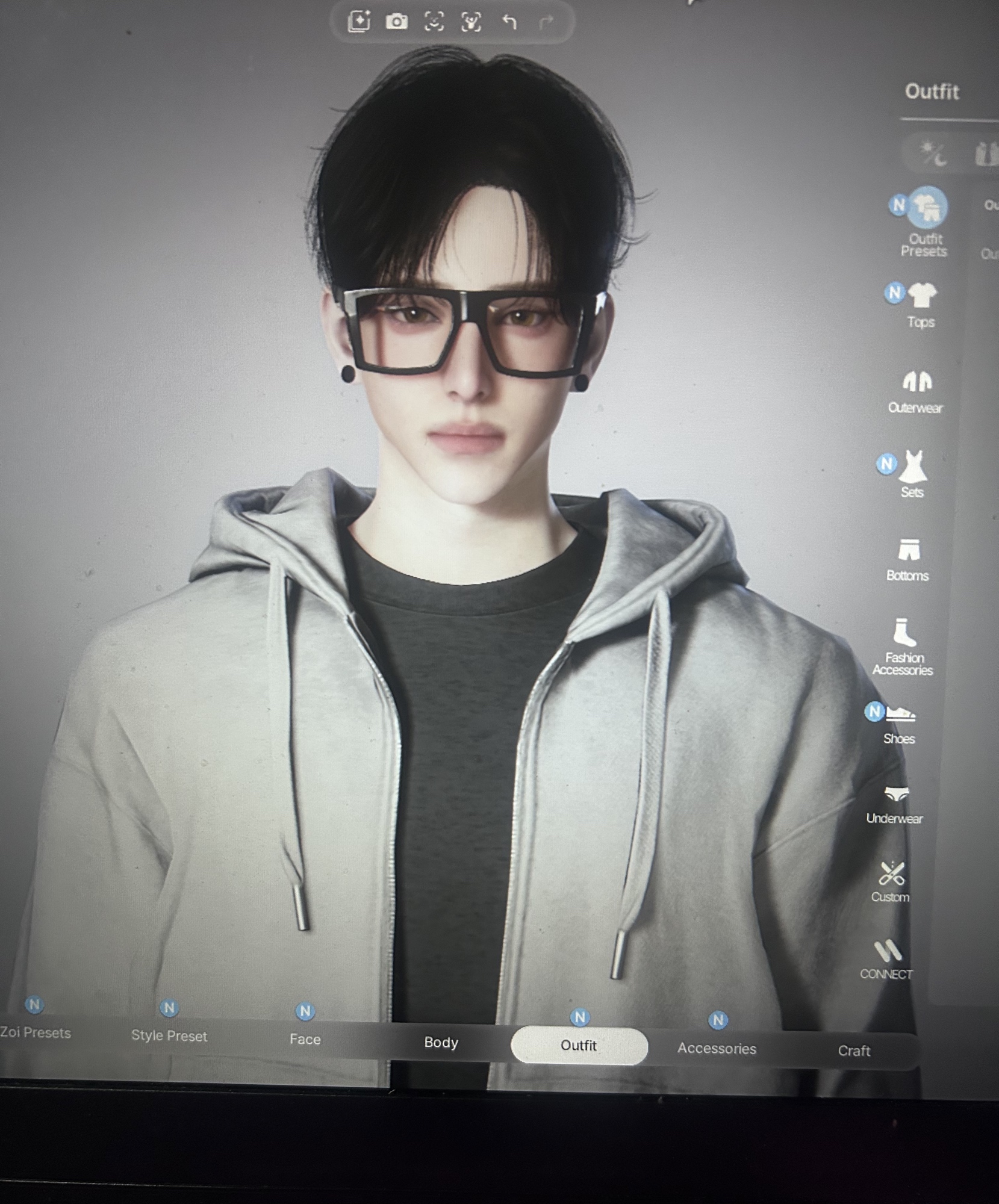Switch to the Body tab
This screenshot has height=1204, width=999.
click(x=441, y=1042)
